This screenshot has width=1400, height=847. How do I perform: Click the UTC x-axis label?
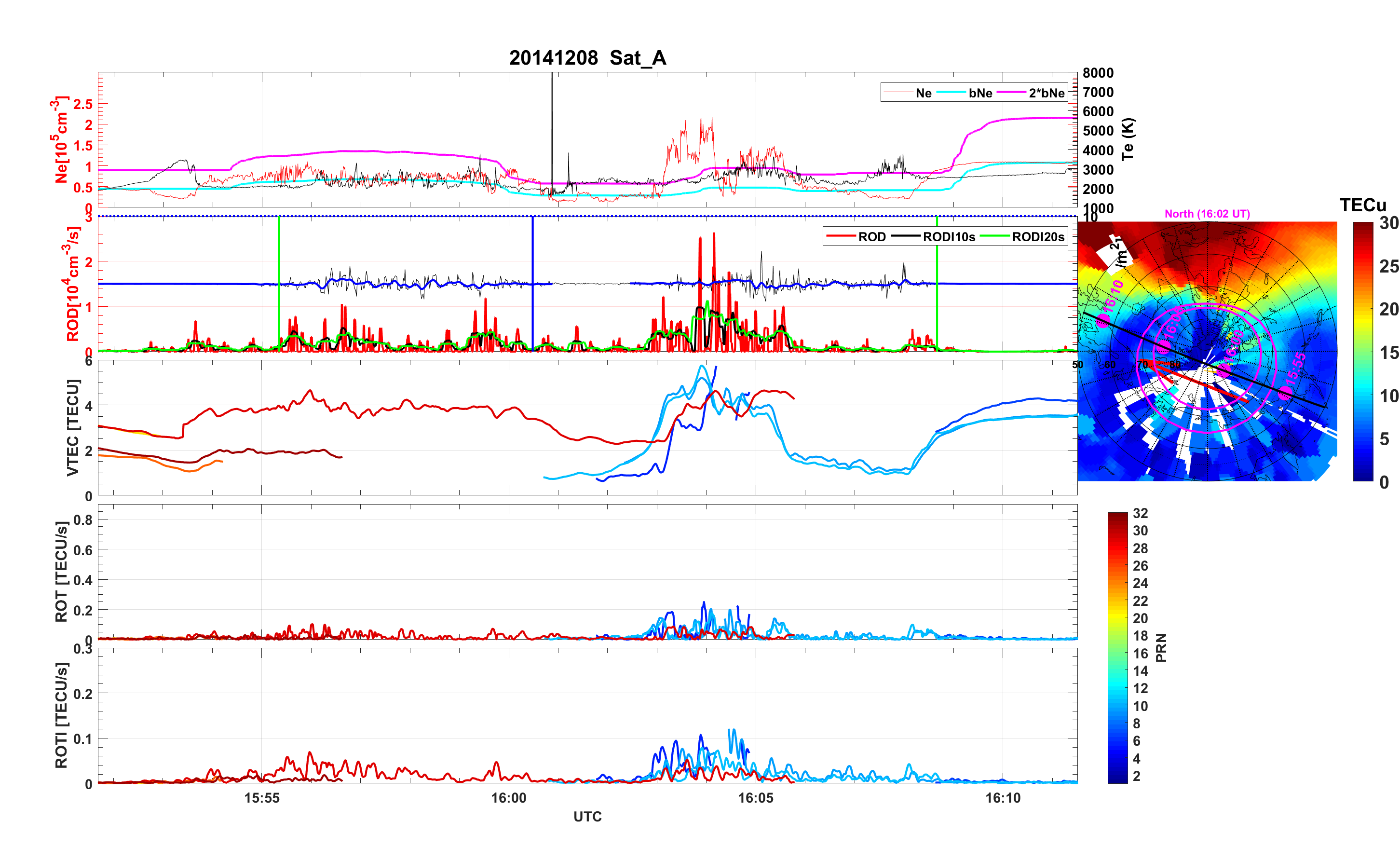click(587, 816)
